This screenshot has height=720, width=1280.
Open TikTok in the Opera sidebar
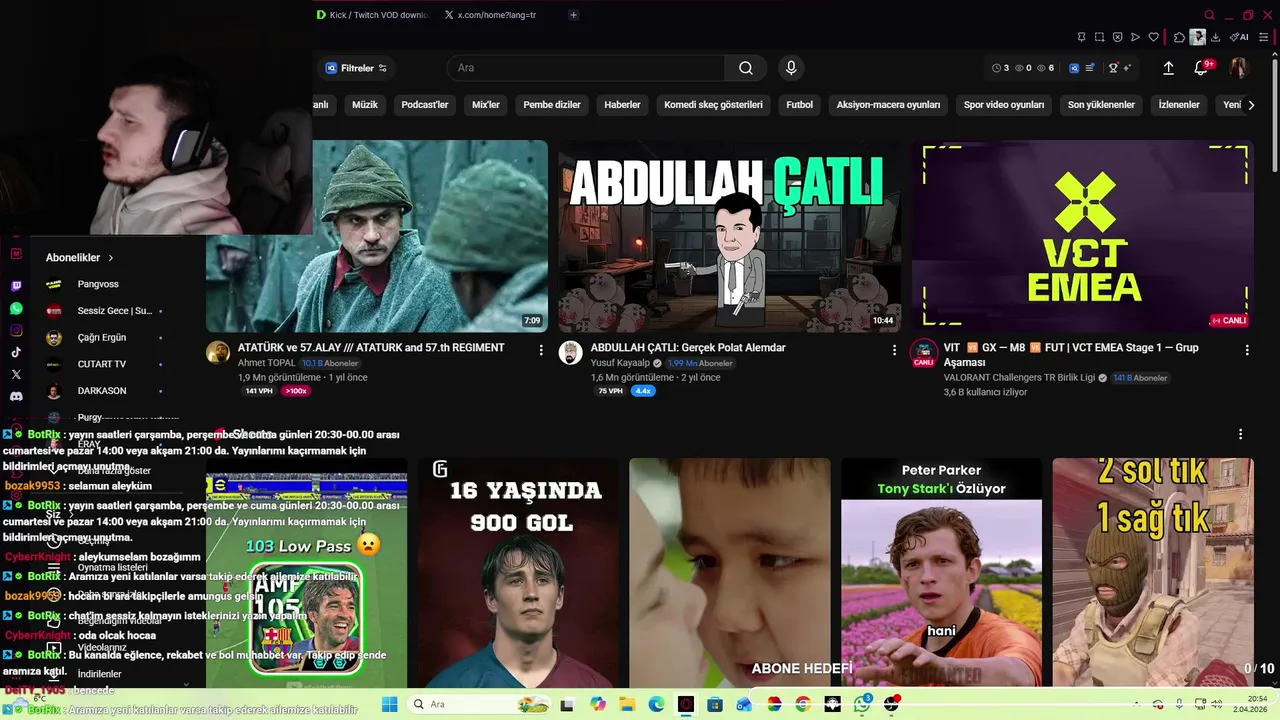click(16, 352)
